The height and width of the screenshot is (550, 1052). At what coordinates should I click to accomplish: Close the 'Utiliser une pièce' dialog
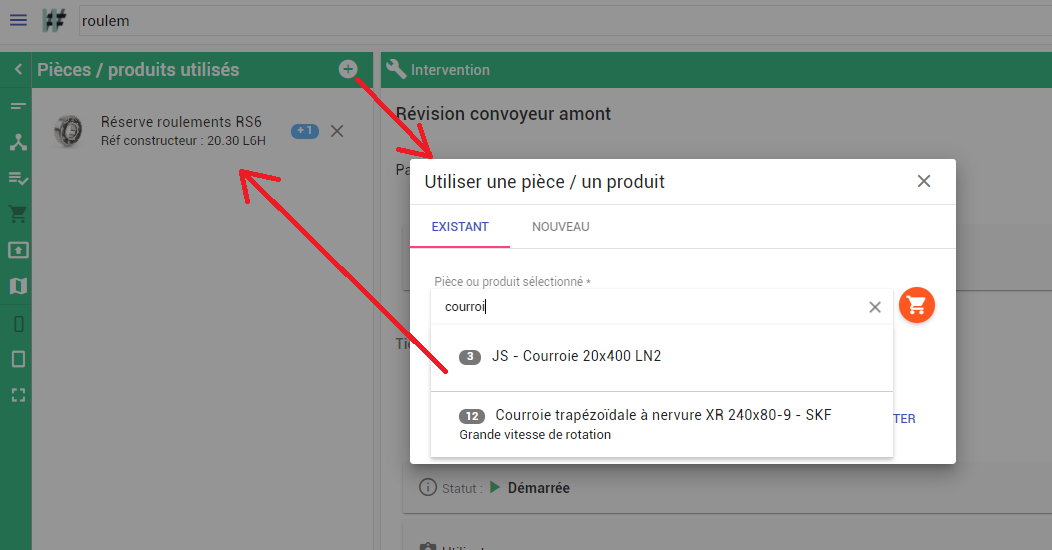924,181
